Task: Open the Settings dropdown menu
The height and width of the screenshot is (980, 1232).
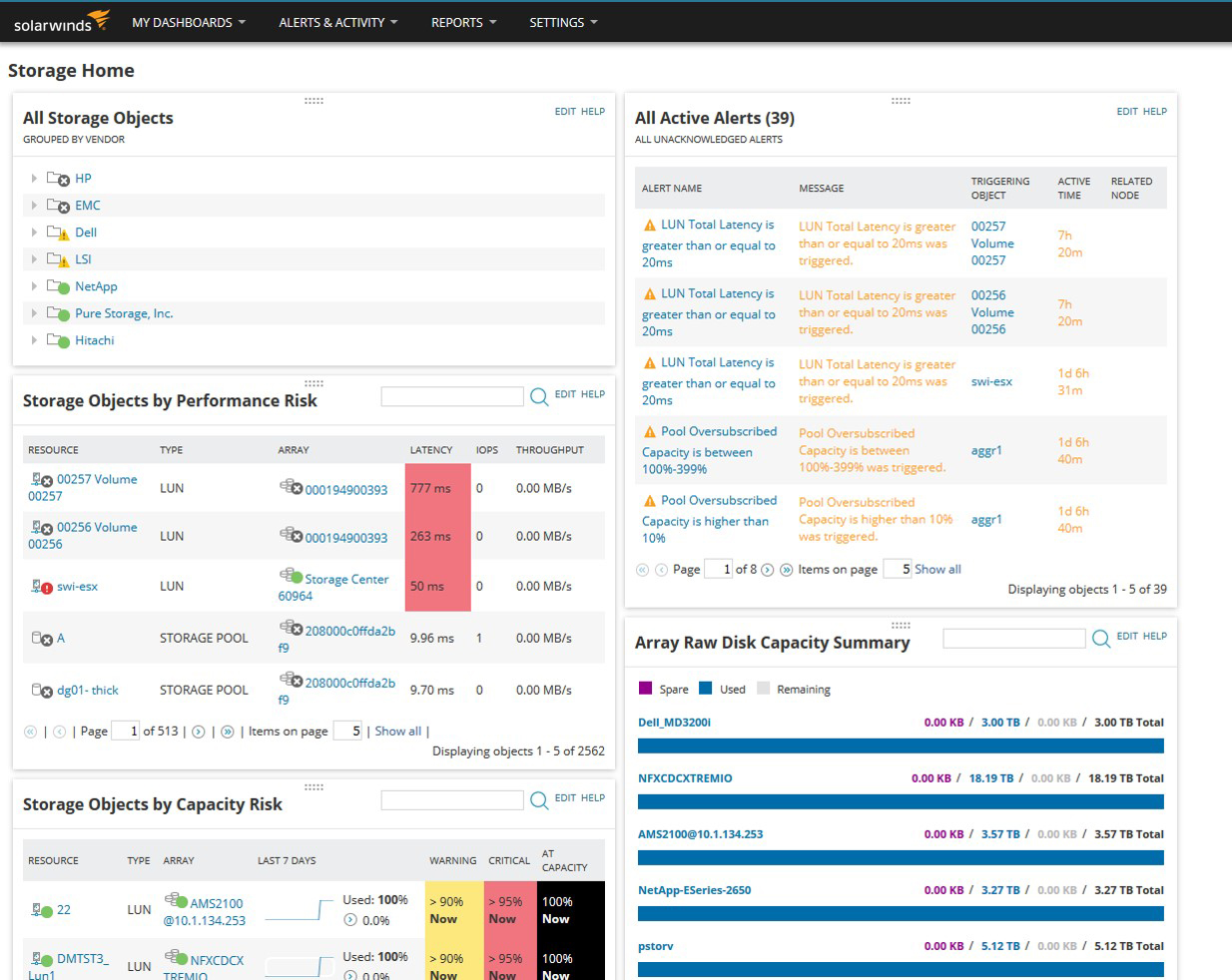Action: (x=564, y=22)
